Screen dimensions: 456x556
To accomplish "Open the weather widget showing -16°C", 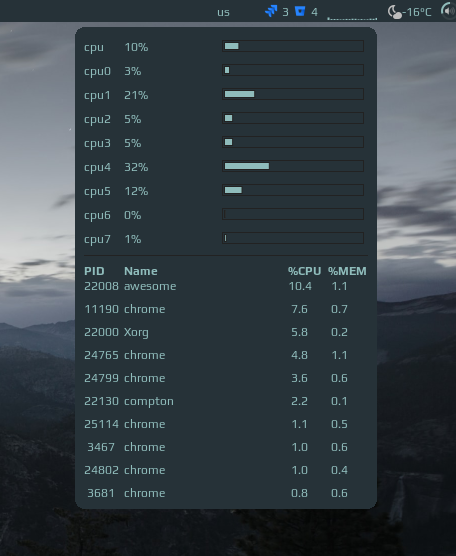I will tap(409, 12).
